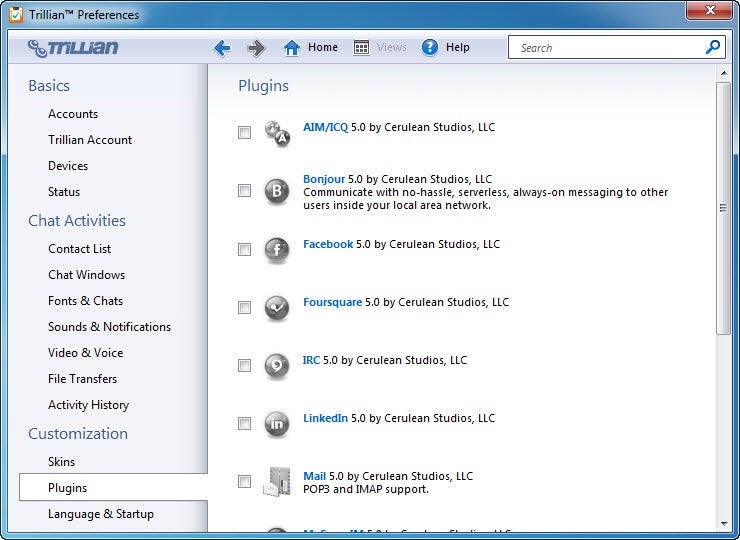Click the plugin list scrollbar thumb

tap(723, 208)
